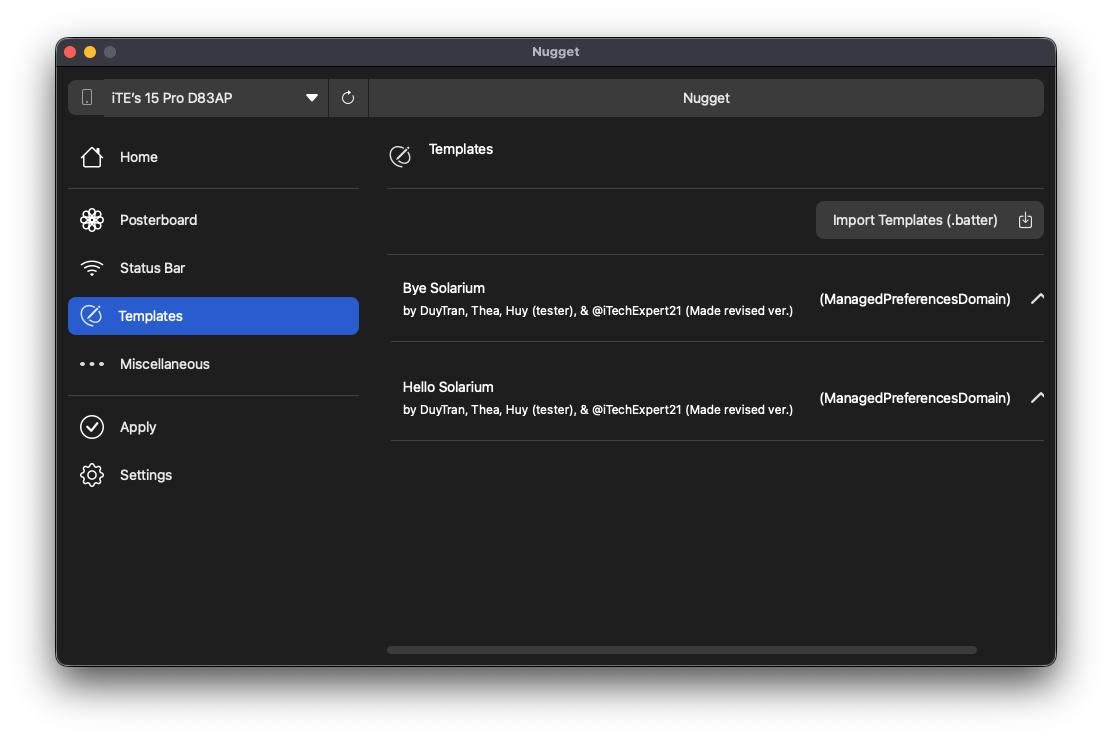The height and width of the screenshot is (740, 1112).
Task: Open the Settings page
Action: point(213,475)
